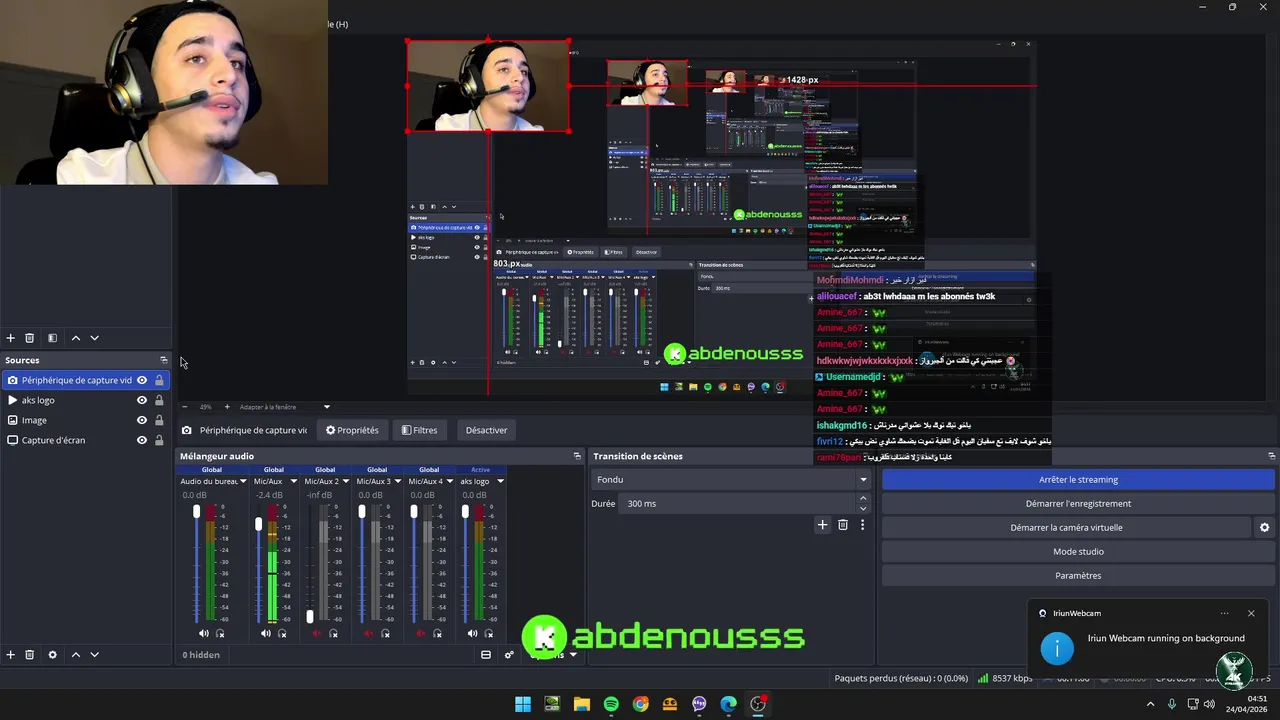
Task: Hide the Périphérique de capture vidéo source
Action: pos(142,380)
